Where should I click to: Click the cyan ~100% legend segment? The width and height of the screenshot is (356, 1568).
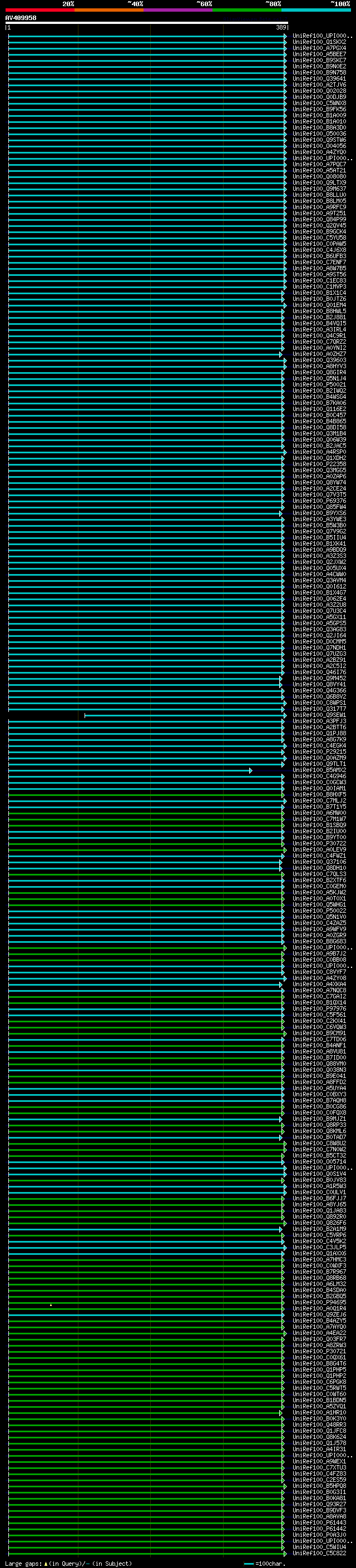316,10
